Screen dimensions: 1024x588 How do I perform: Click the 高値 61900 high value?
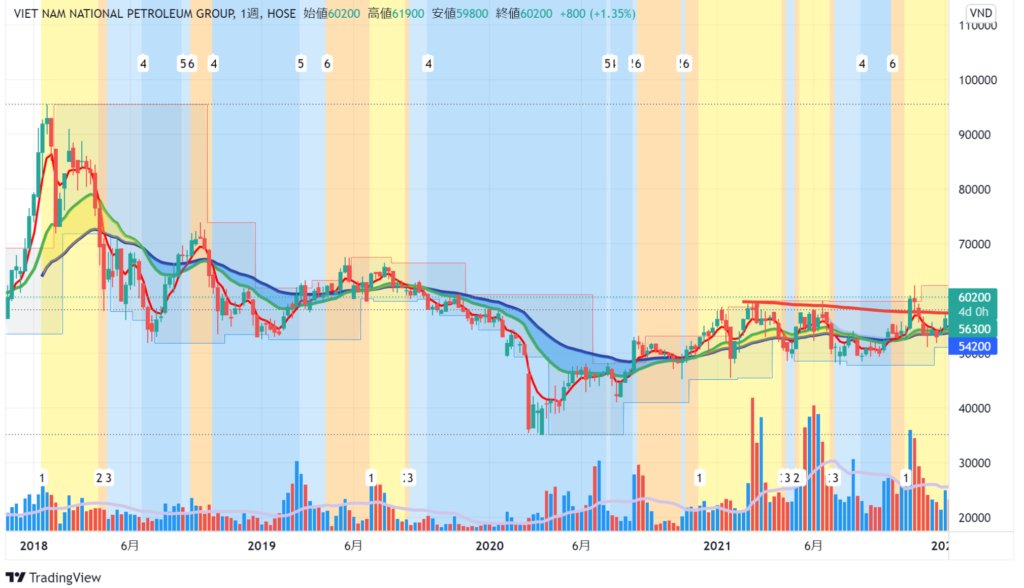tap(396, 13)
